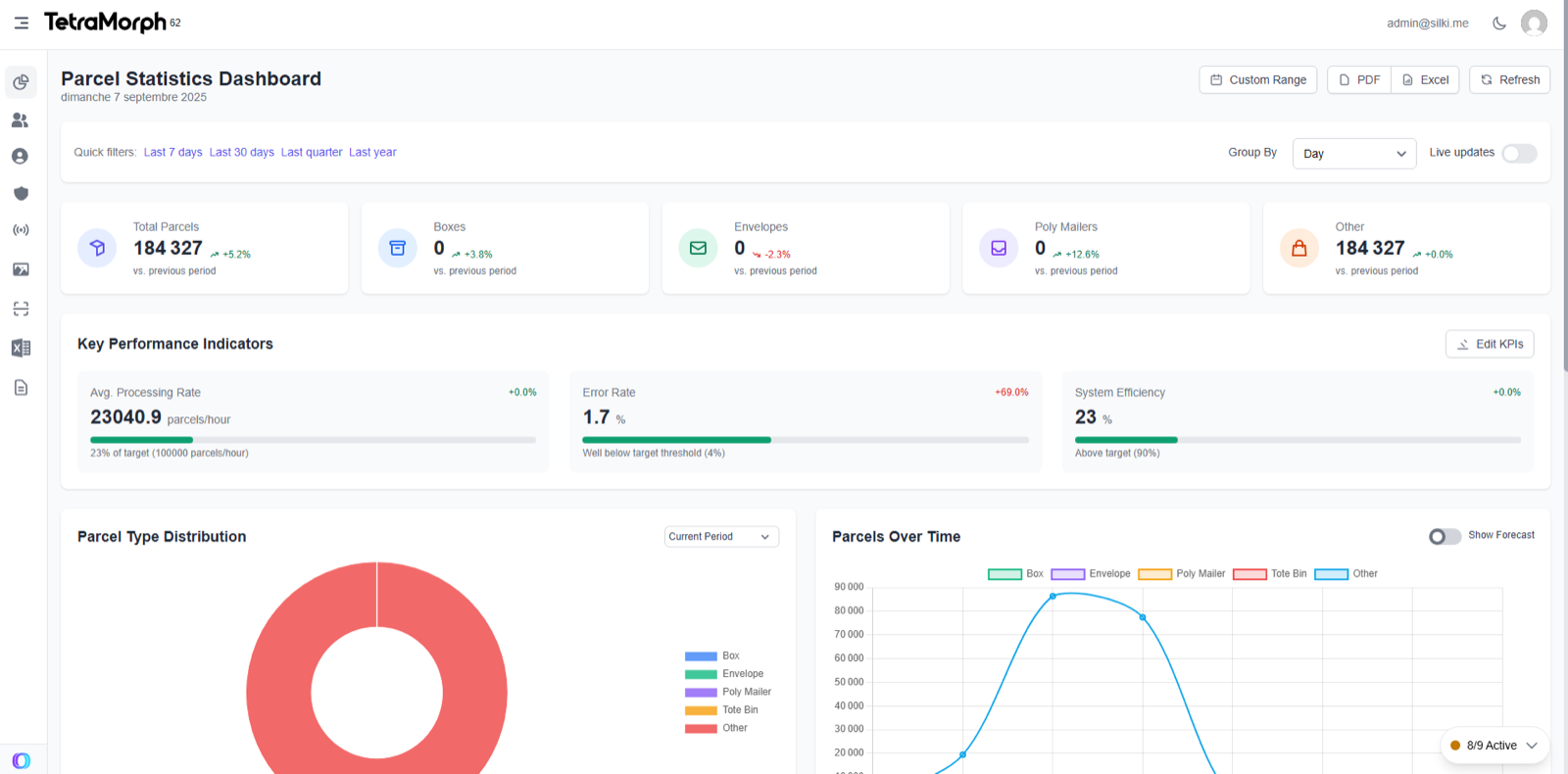Select Last 7 days quick filter
This screenshot has width=1568, height=774.
[x=172, y=152]
